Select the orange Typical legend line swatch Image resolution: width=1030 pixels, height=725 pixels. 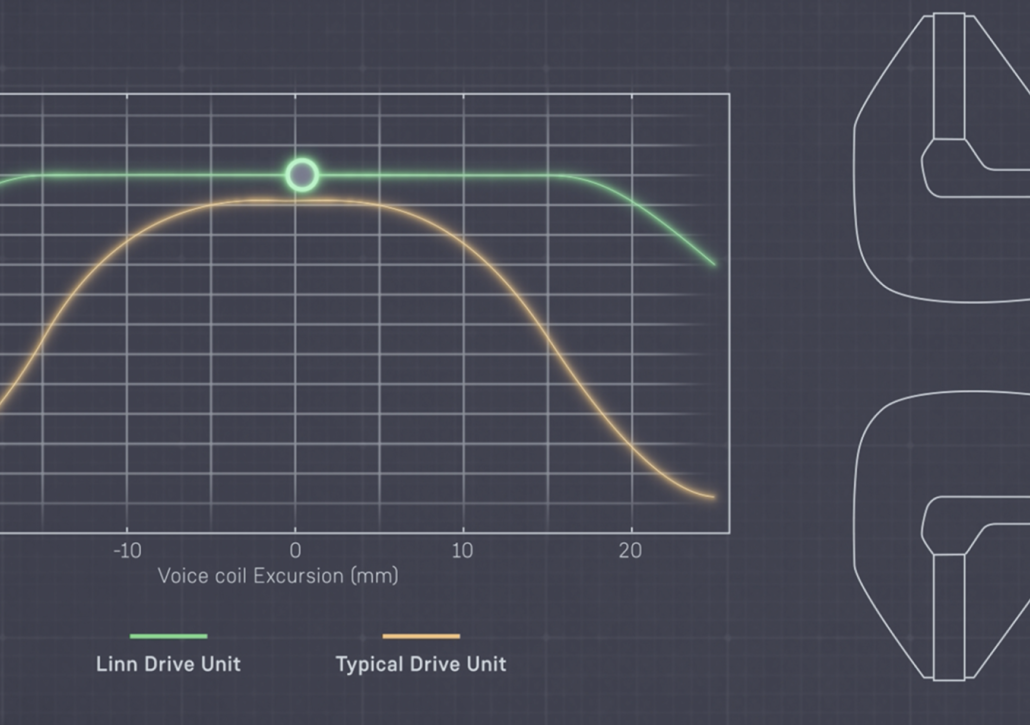point(421,636)
